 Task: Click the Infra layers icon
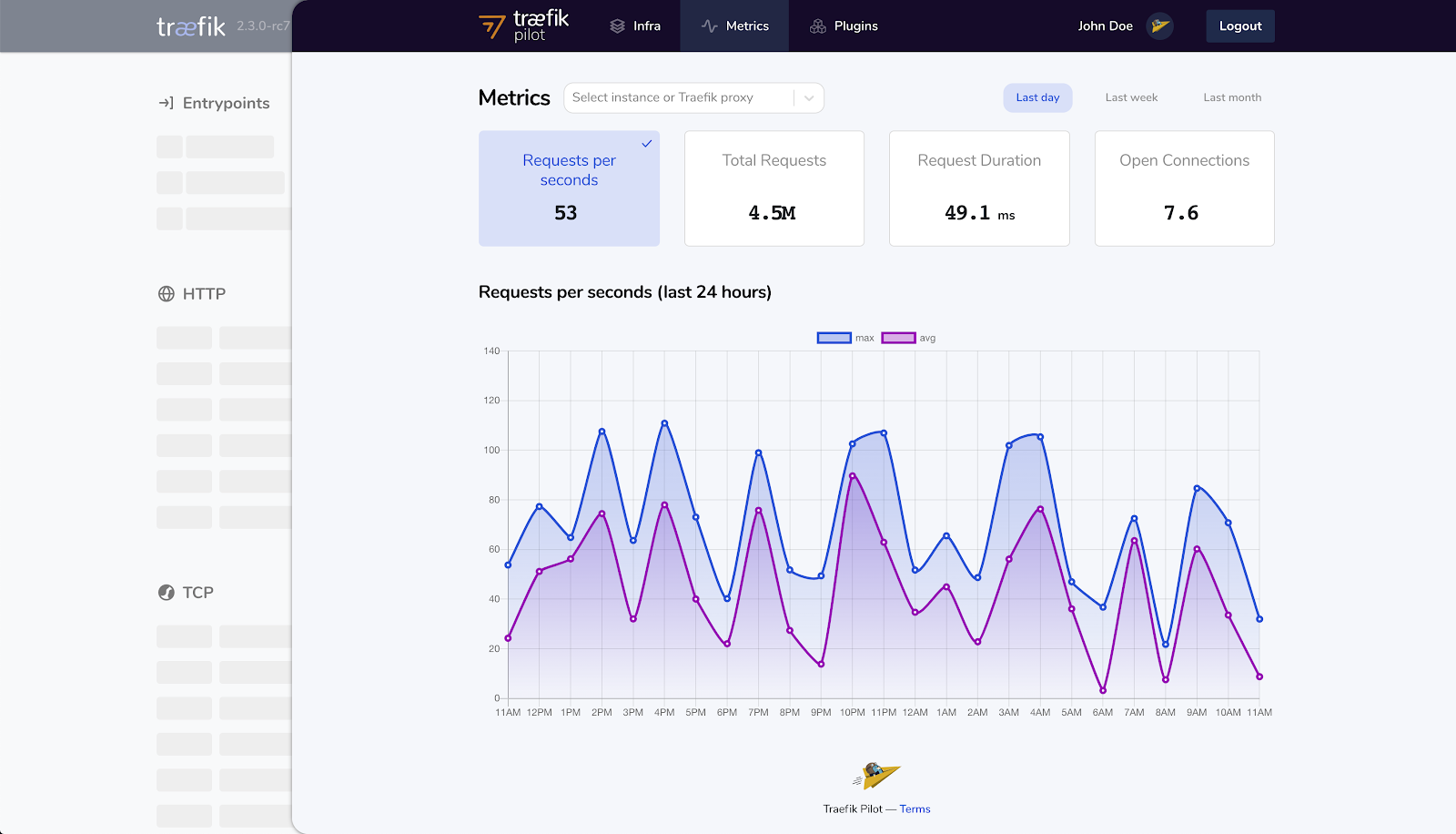618,26
